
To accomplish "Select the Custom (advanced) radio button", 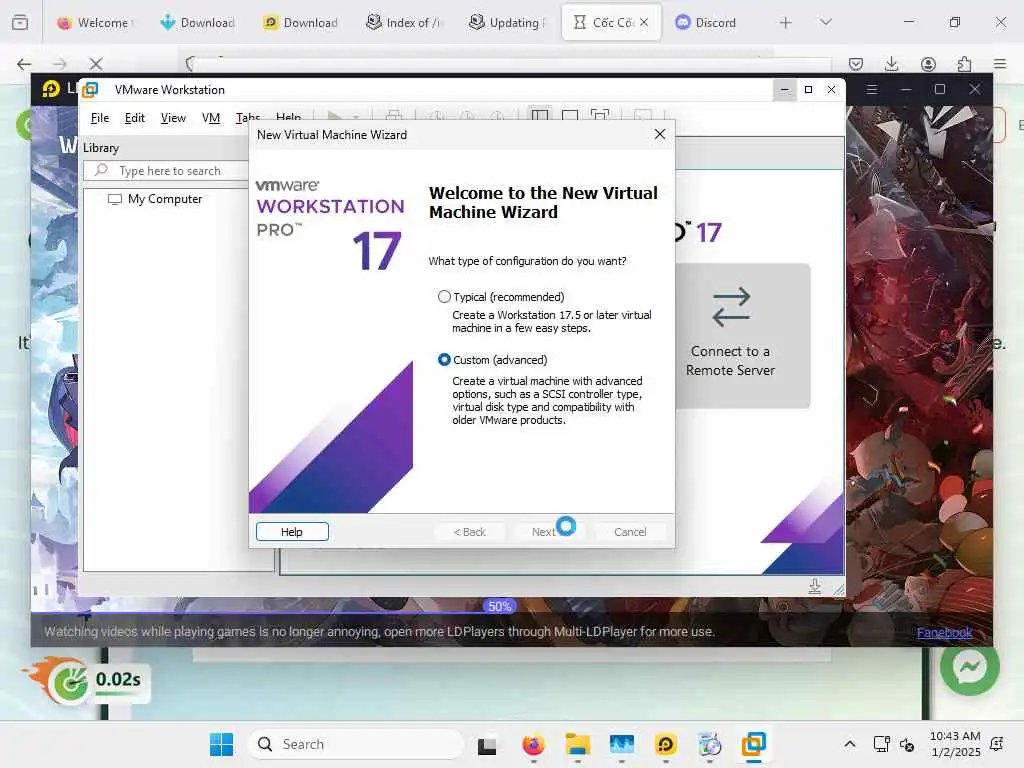I will coord(444,360).
